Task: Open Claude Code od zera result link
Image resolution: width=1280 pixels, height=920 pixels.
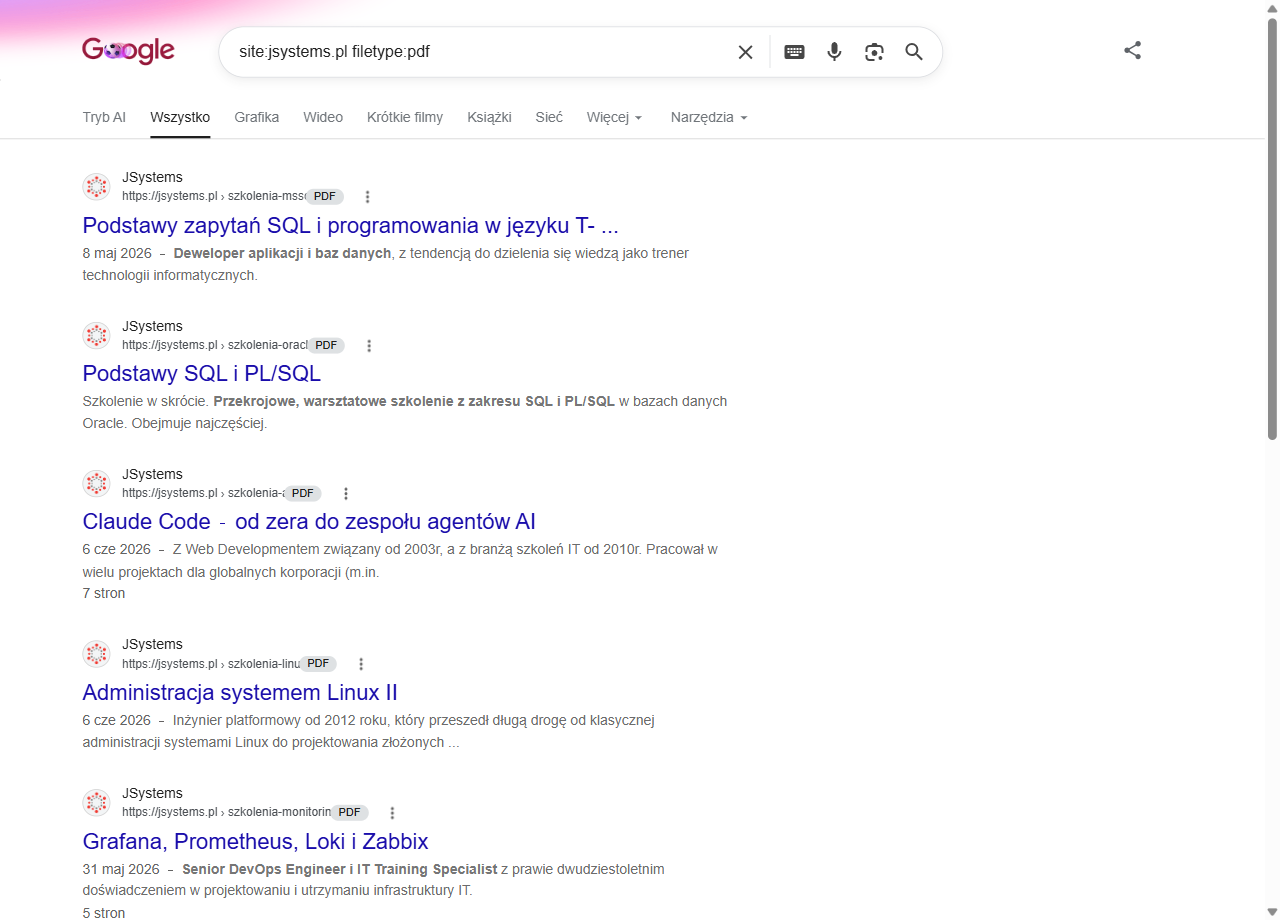Action: 309,522
